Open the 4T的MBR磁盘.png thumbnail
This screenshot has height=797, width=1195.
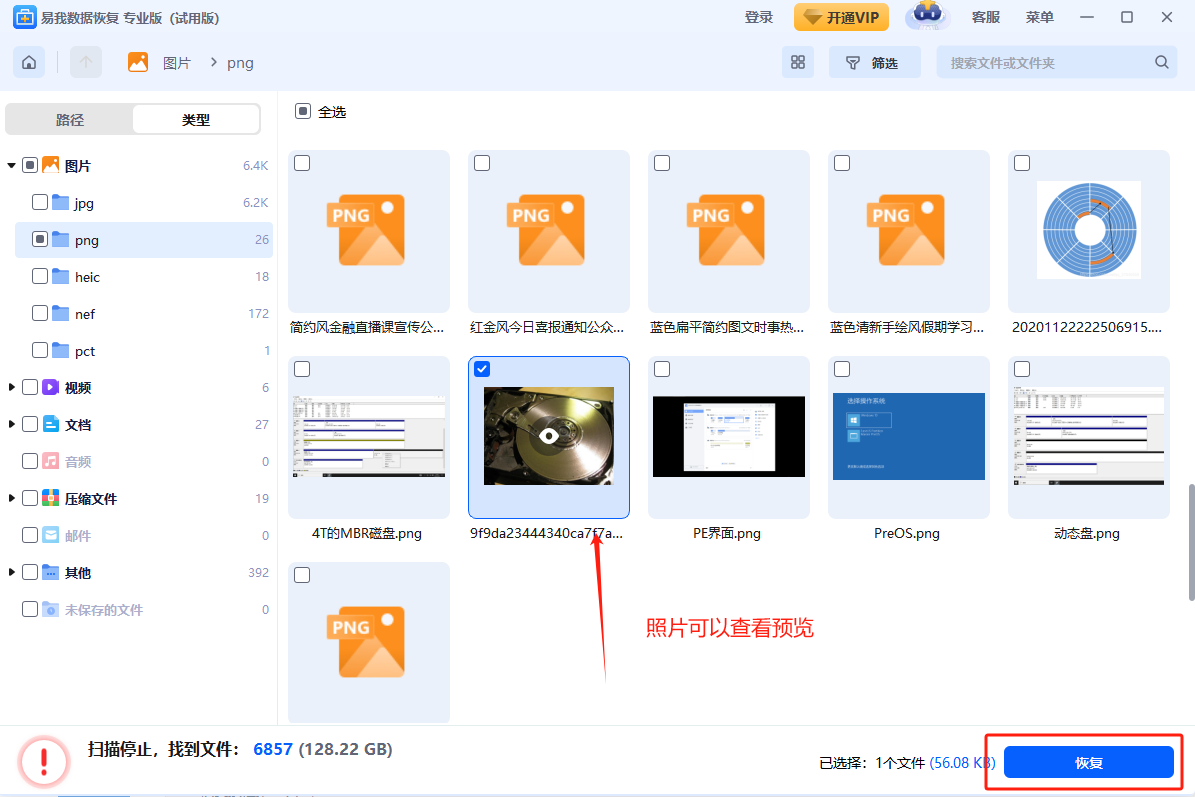click(369, 437)
